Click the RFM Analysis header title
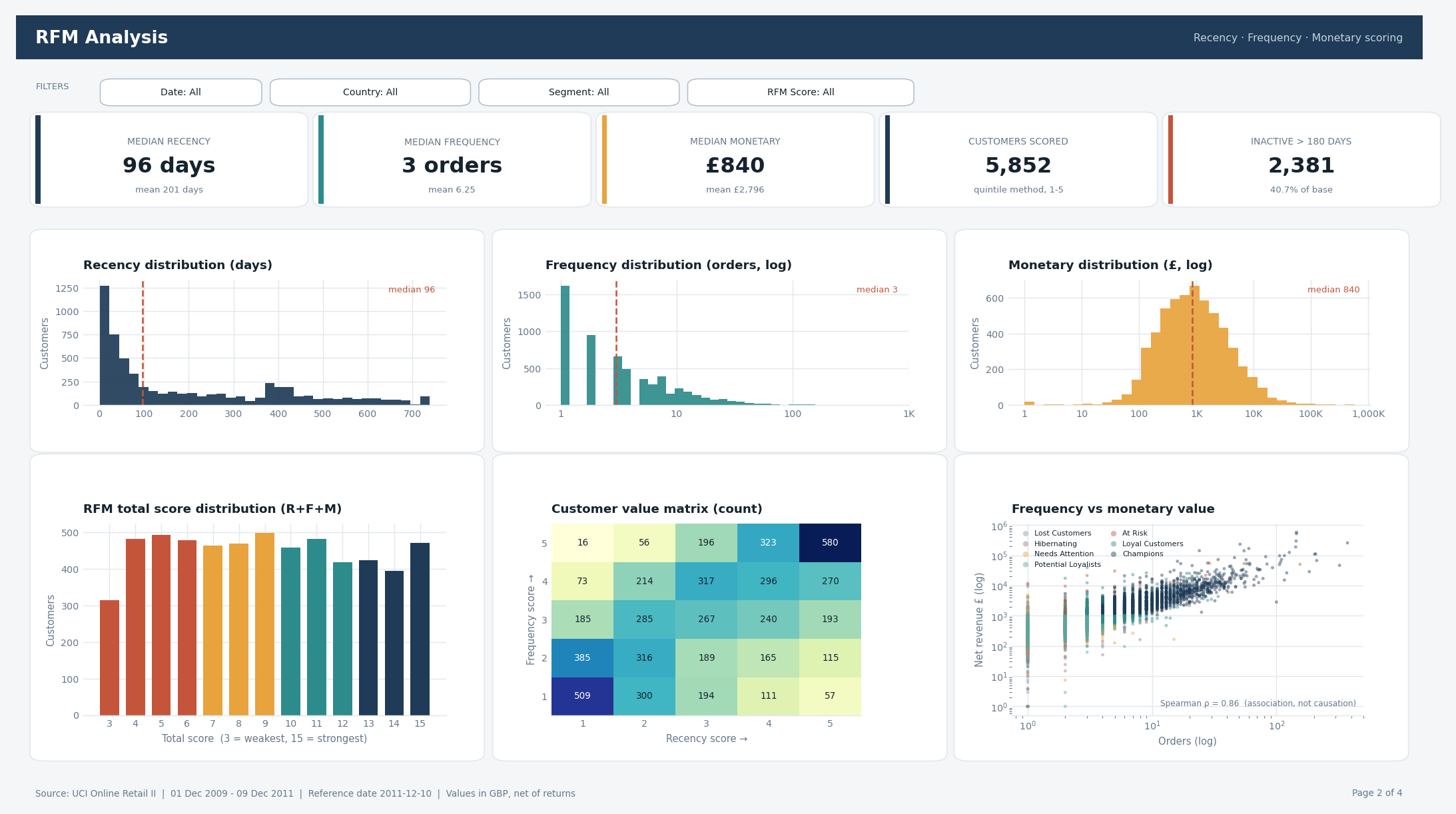The image size is (1456, 814). click(x=101, y=38)
